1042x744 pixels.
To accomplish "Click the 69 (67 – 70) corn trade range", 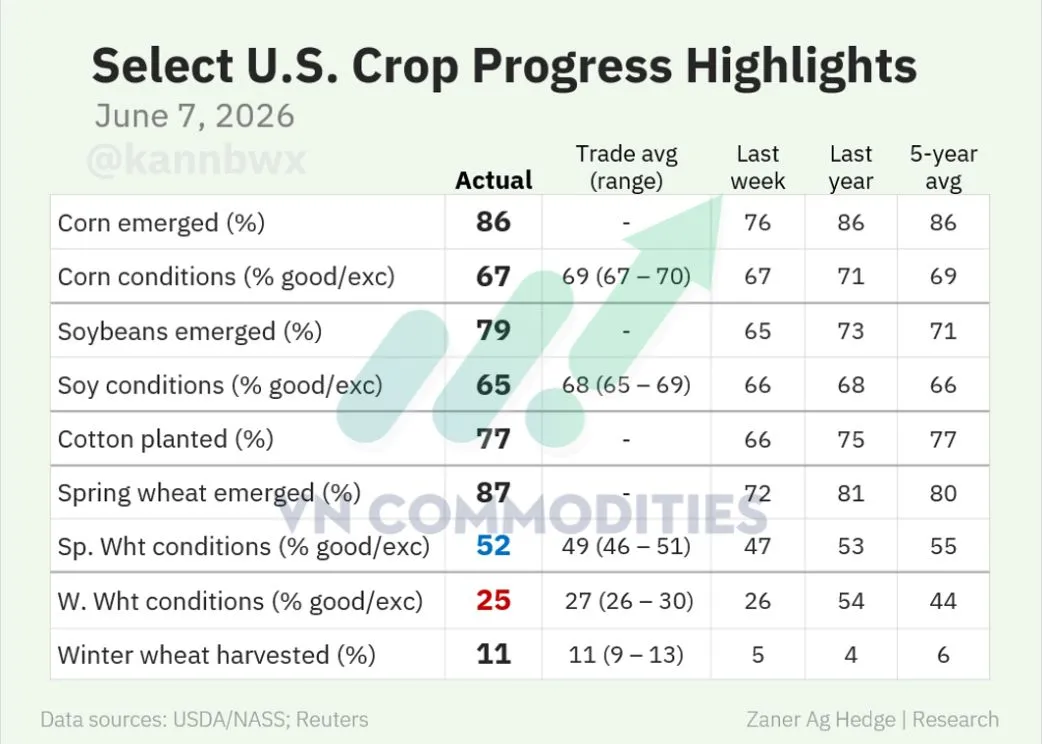I will [x=626, y=276].
